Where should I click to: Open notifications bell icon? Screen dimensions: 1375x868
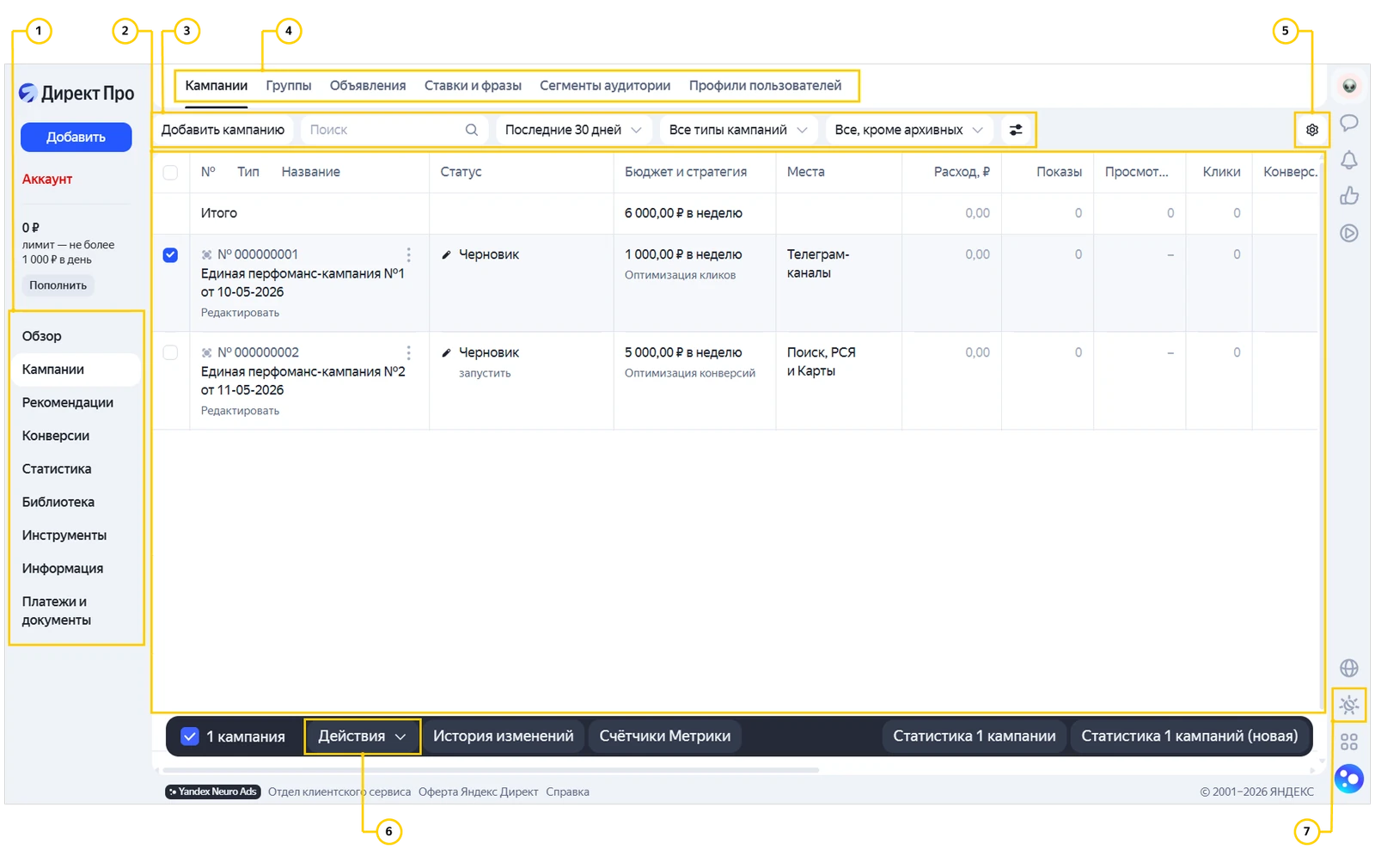[1349, 160]
